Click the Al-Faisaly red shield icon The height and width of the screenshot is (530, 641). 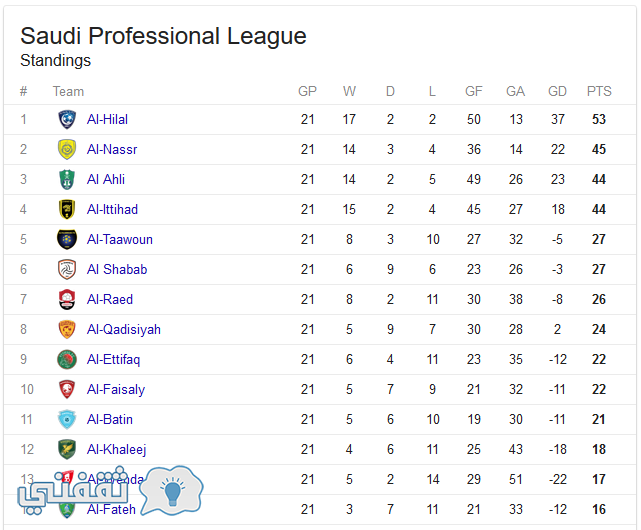[x=67, y=389]
